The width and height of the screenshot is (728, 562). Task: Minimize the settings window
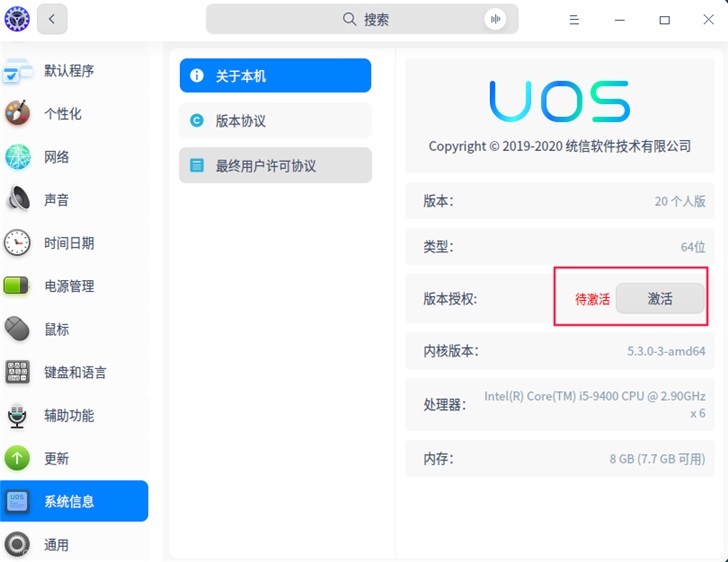click(619, 20)
